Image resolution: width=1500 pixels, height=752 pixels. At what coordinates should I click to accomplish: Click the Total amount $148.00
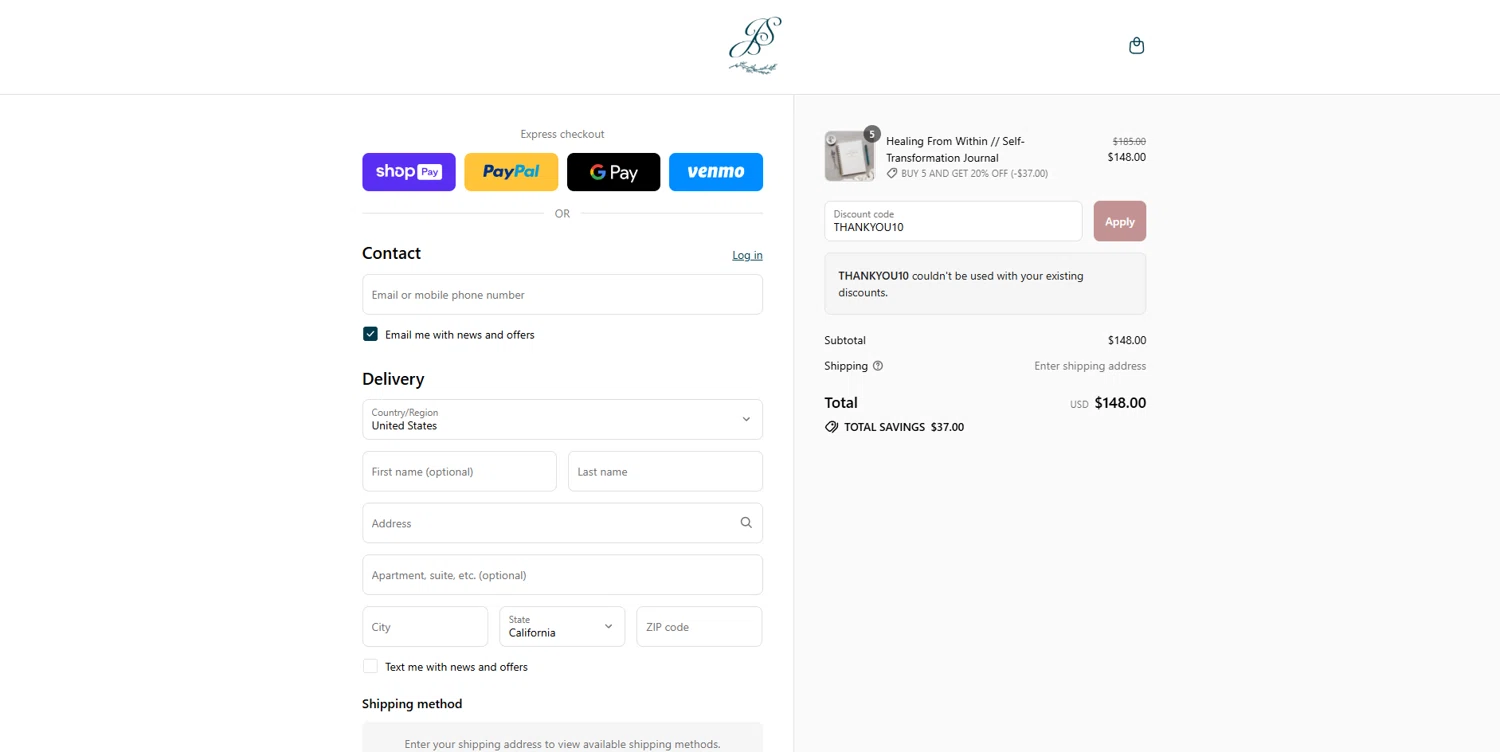1120,403
